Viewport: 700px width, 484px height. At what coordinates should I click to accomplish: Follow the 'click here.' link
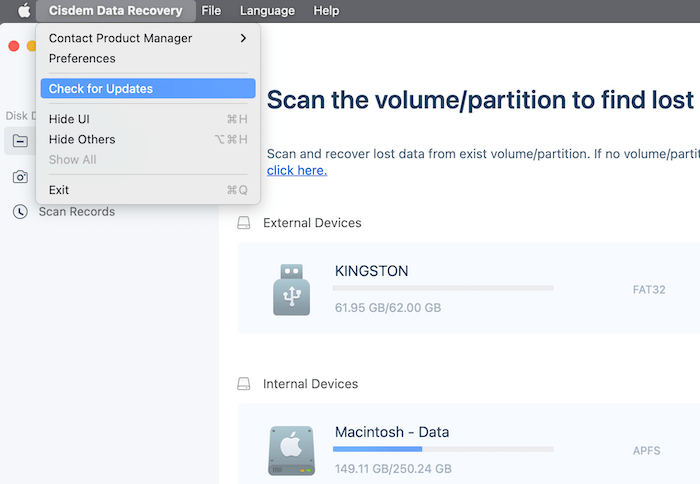[x=297, y=171]
